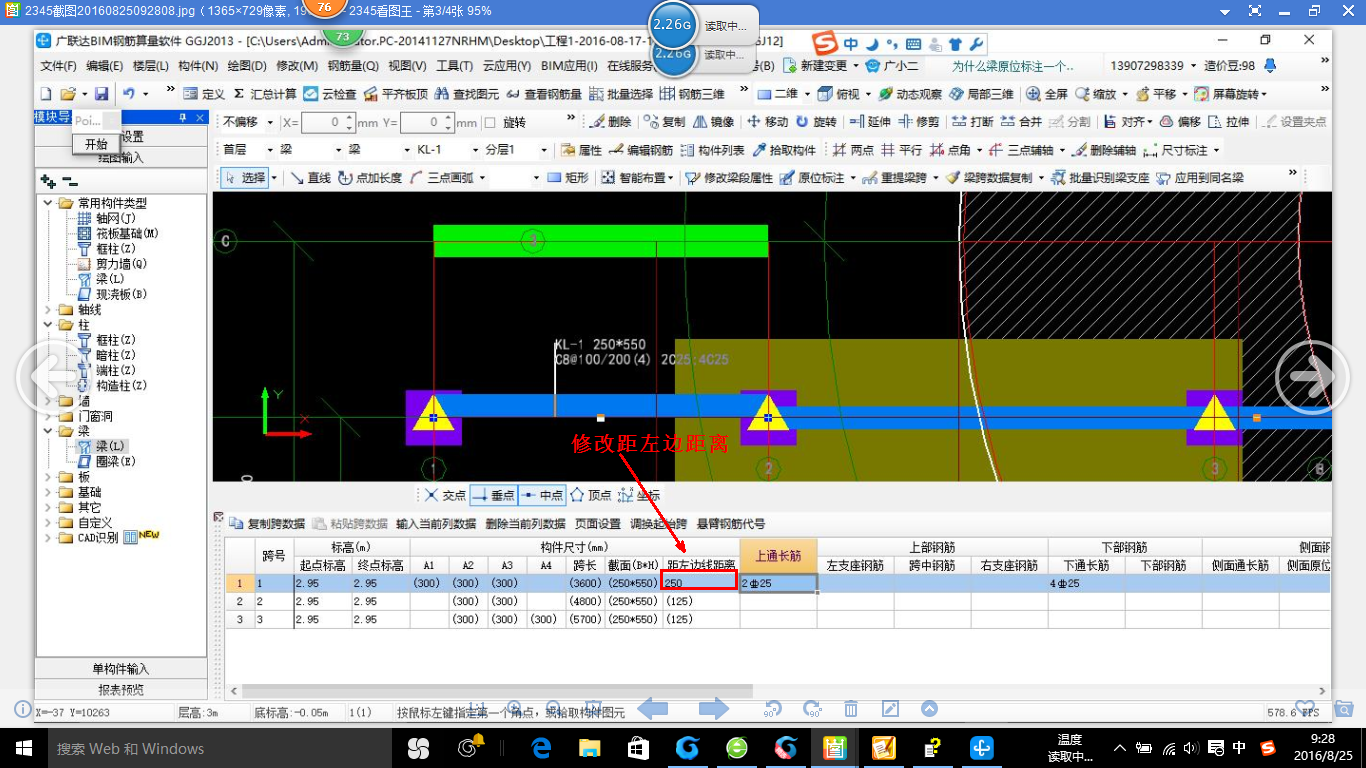Select the 打断 break tool
Screen dimensions: 1366x768
973,122
